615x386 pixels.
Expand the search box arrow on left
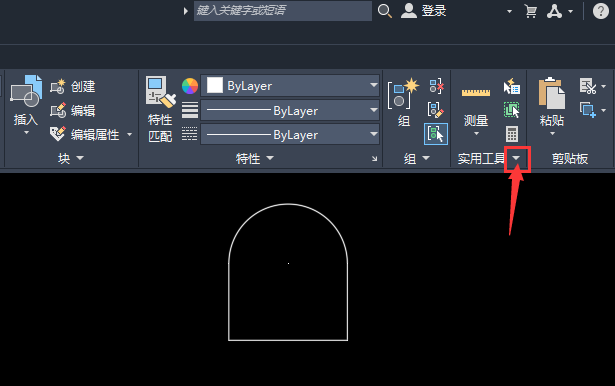coord(185,11)
